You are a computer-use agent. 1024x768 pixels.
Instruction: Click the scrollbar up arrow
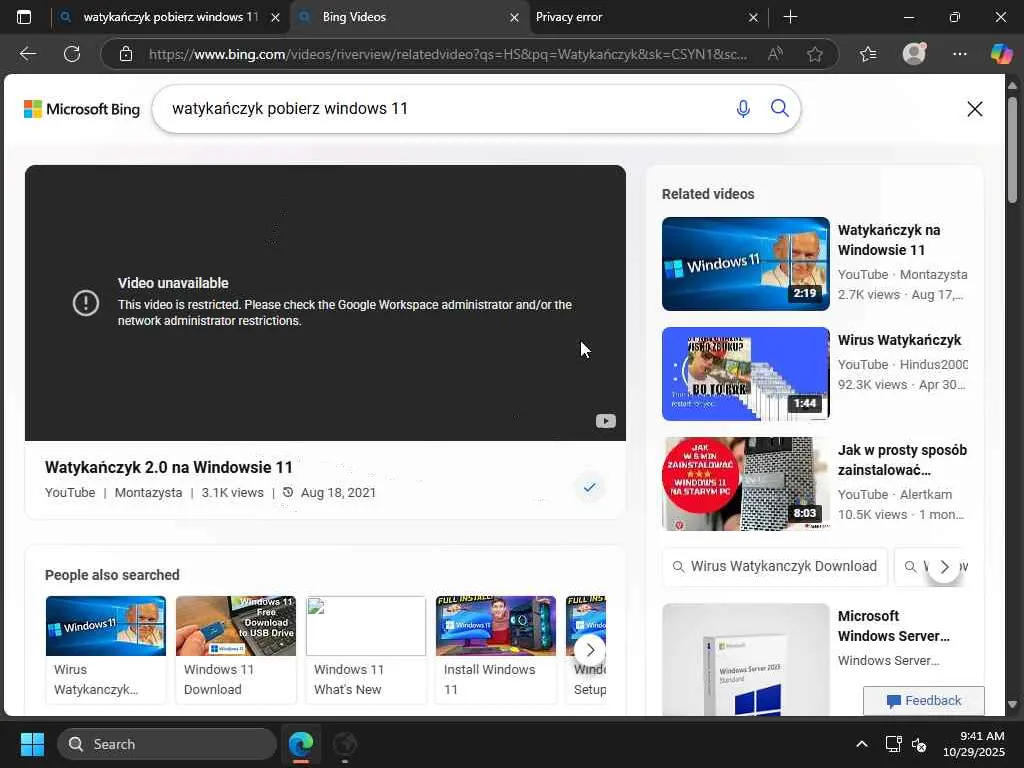(x=1012, y=86)
